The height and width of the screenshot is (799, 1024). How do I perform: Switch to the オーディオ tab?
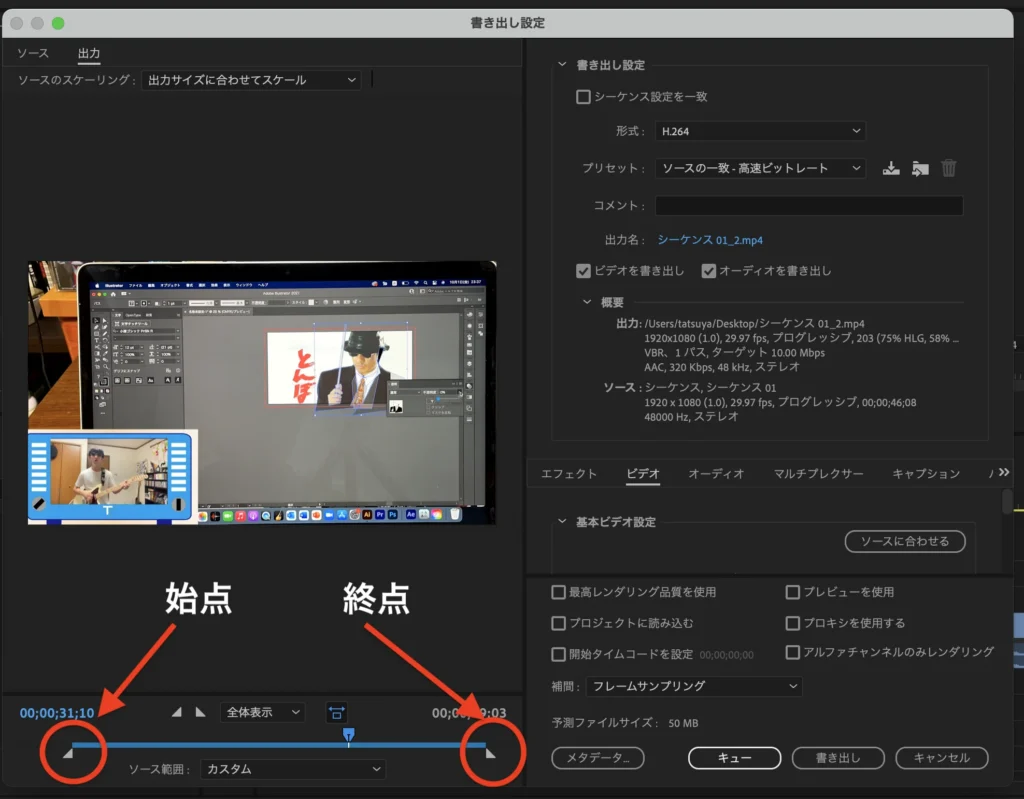click(716, 474)
